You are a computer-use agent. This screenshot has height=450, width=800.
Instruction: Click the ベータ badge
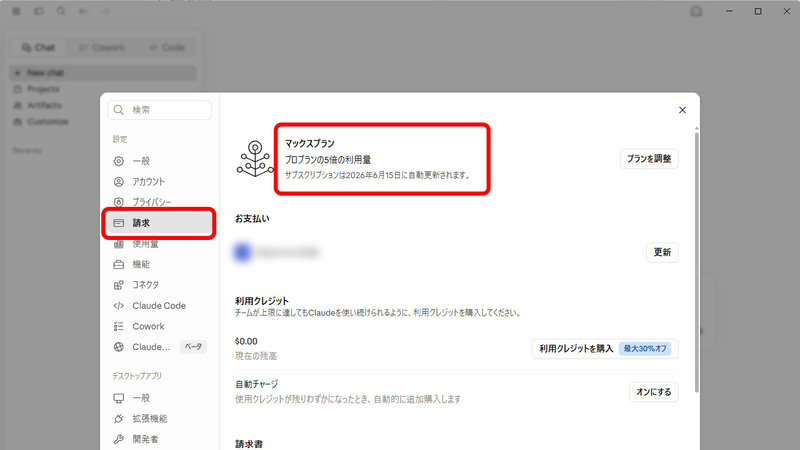193,346
